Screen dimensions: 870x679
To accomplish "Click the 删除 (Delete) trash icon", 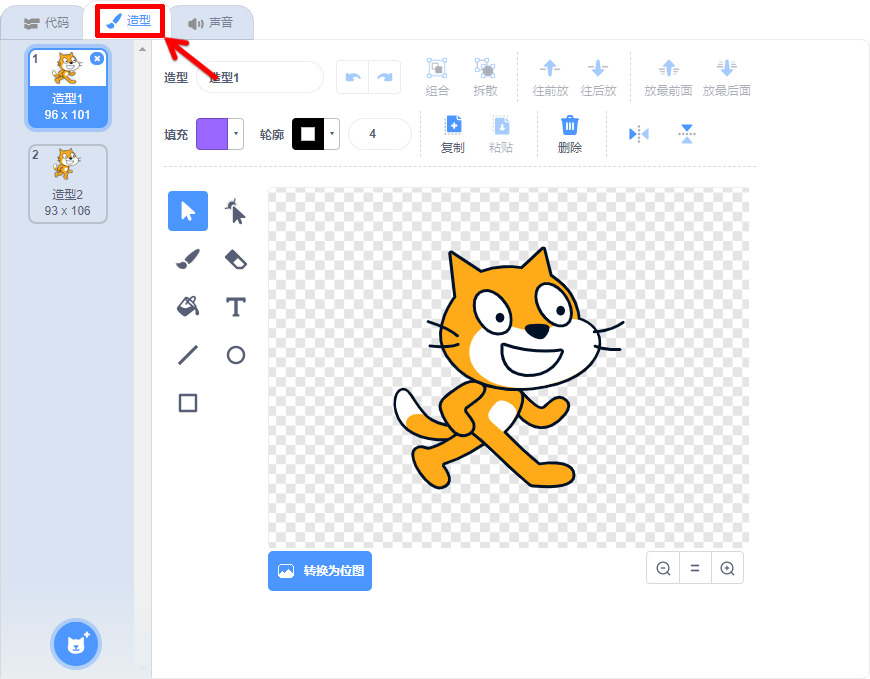I will click(x=570, y=125).
